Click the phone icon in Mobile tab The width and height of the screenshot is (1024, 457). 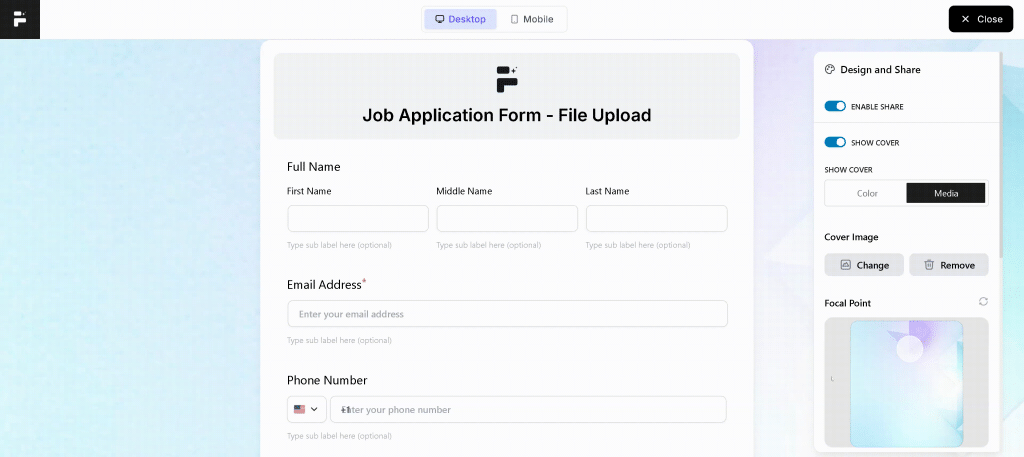click(514, 19)
